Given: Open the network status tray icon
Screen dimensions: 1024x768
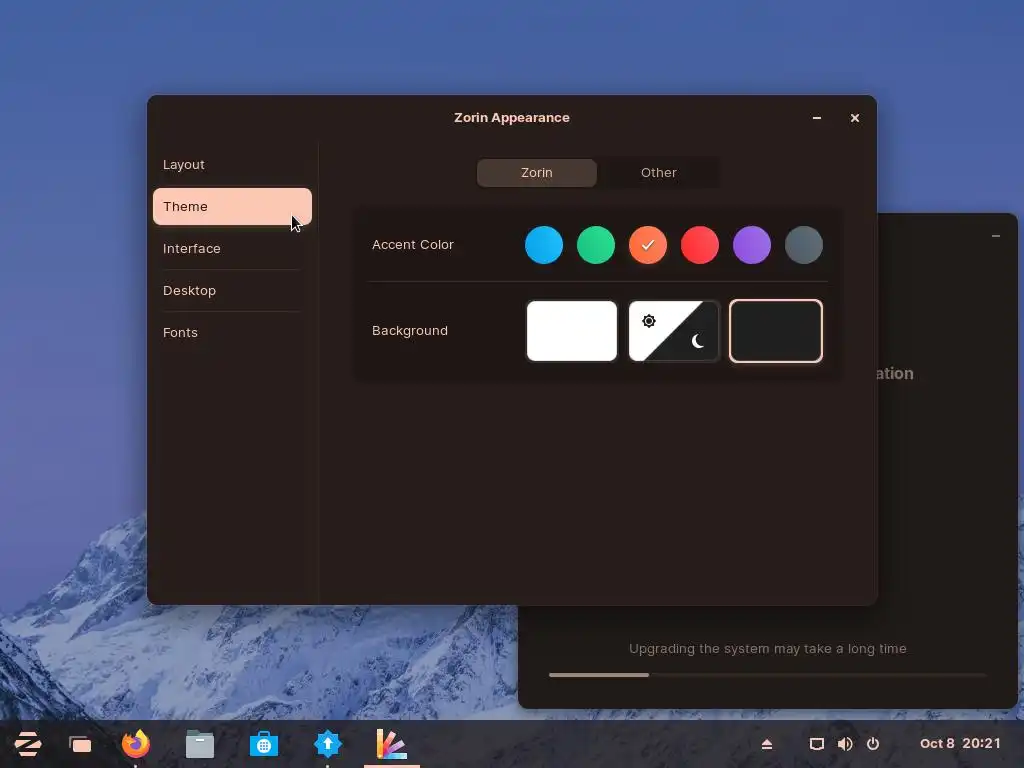Looking at the screenshot, I should point(816,744).
